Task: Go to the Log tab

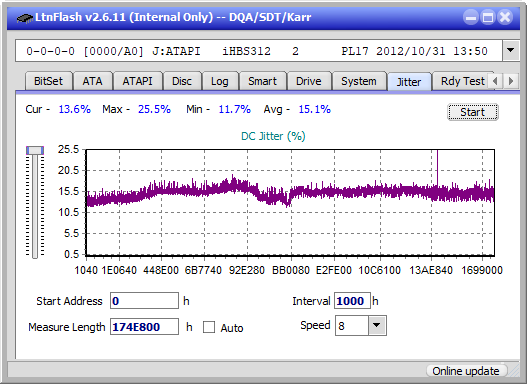Action: pyautogui.click(x=219, y=81)
